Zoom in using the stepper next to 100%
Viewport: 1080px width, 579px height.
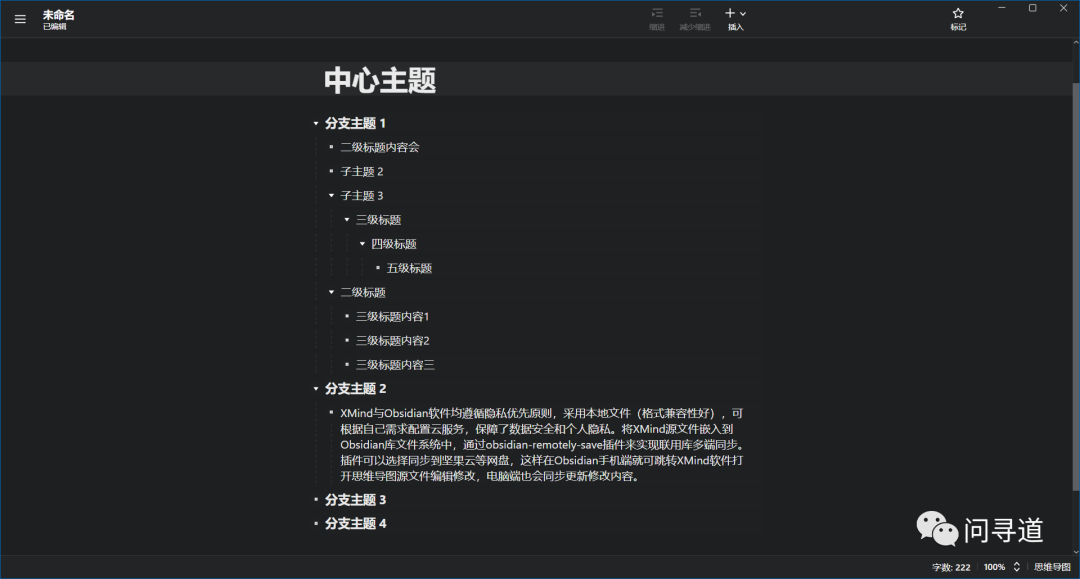pos(1016,563)
